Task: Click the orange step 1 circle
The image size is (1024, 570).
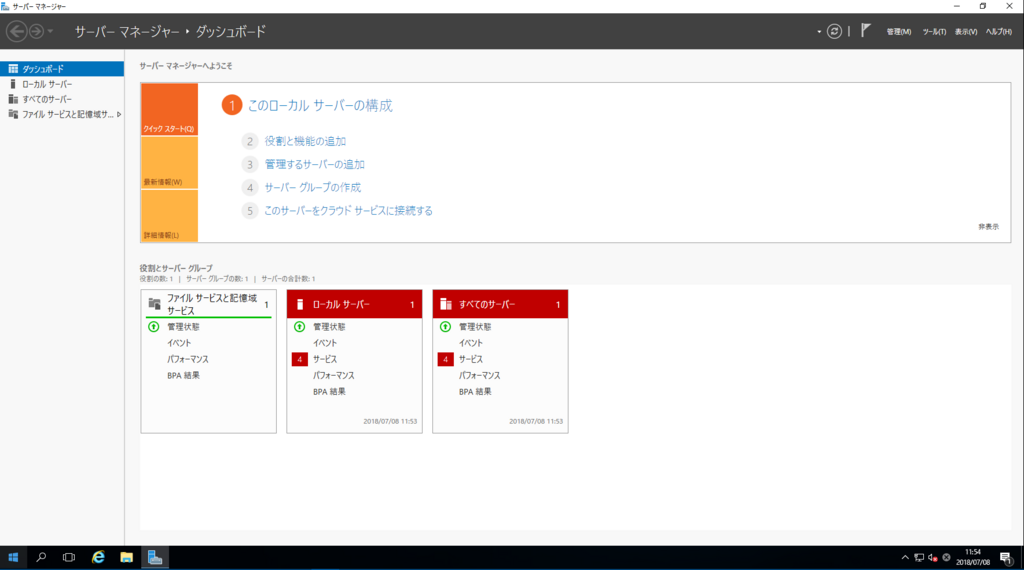Action: [232, 105]
